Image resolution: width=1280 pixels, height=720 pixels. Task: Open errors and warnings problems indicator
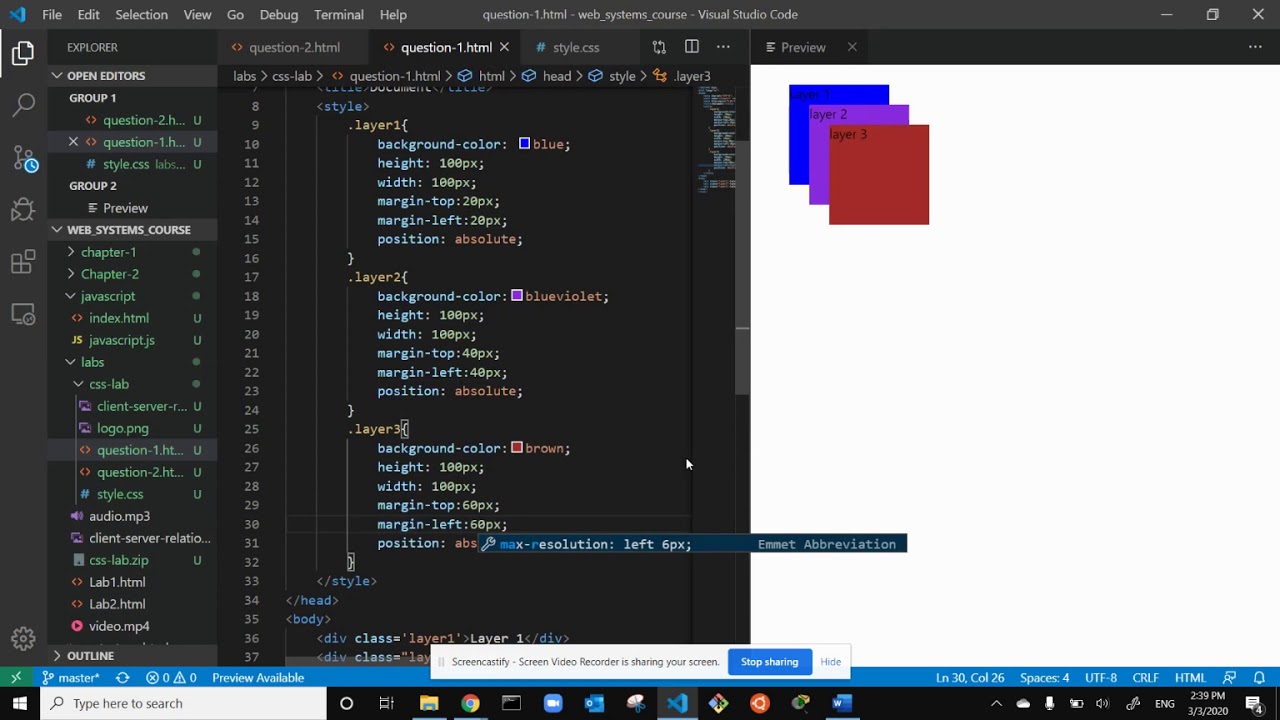[x=171, y=677]
